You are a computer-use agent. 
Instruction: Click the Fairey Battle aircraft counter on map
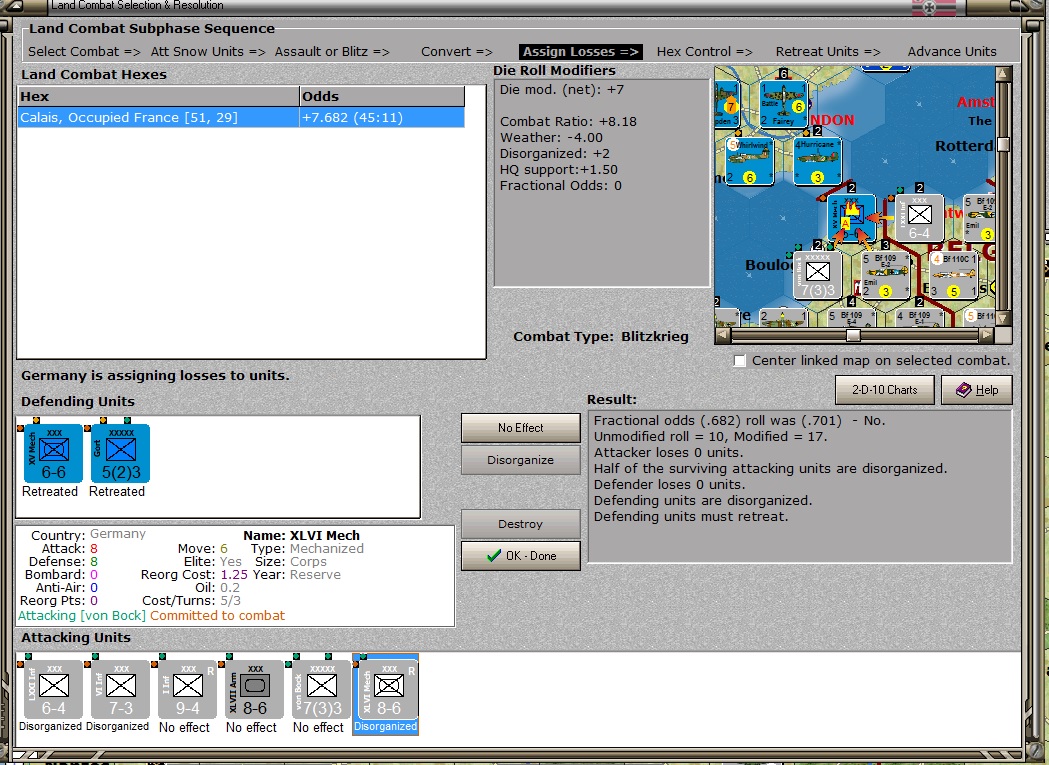(783, 104)
